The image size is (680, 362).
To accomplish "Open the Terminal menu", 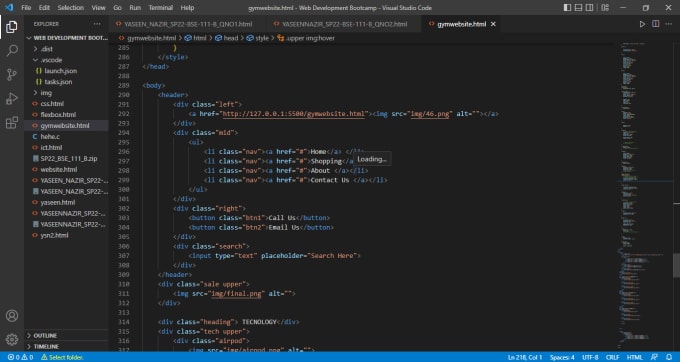I will tap(161, 8).
